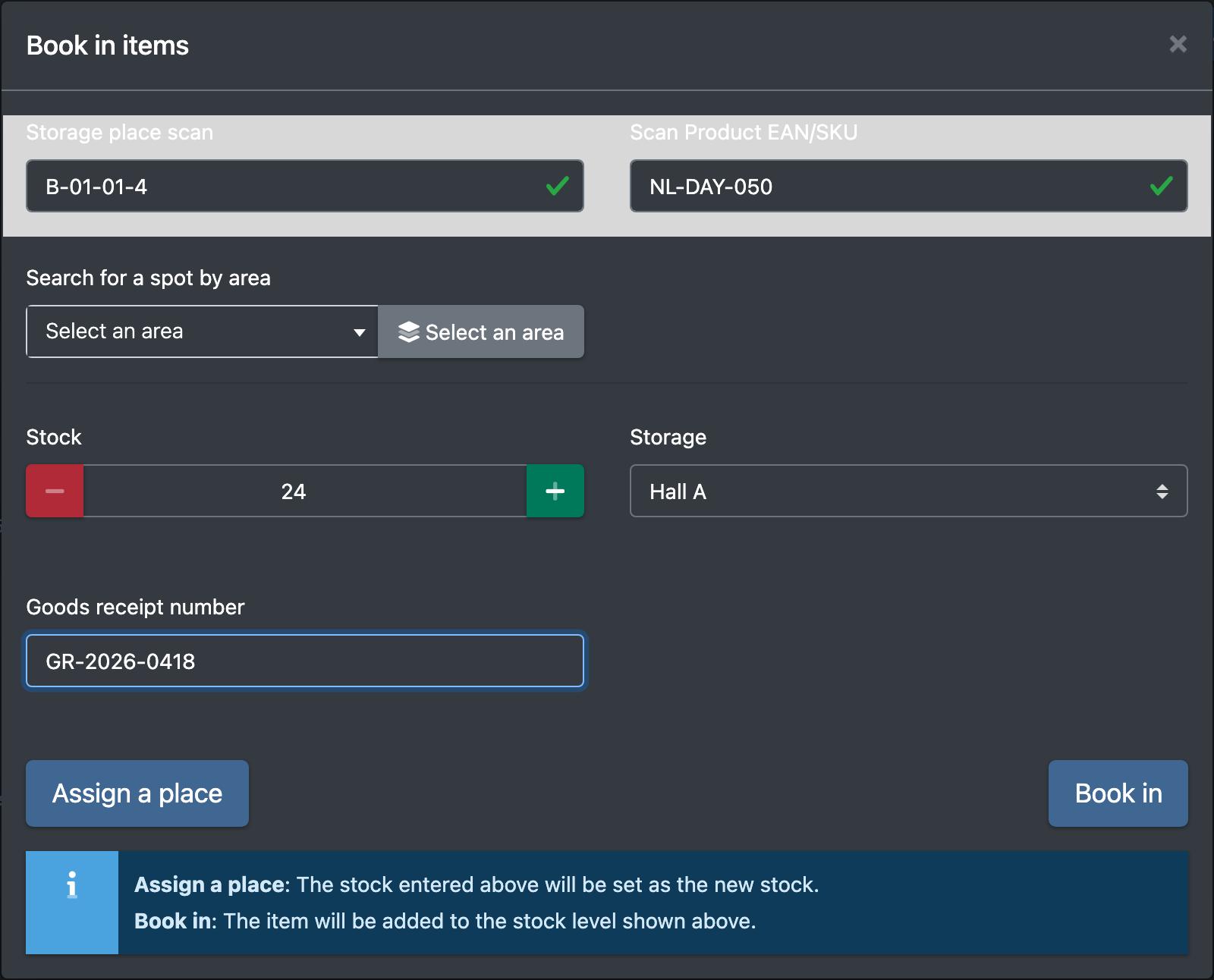Click the Storage place scan label

point(120,133)
